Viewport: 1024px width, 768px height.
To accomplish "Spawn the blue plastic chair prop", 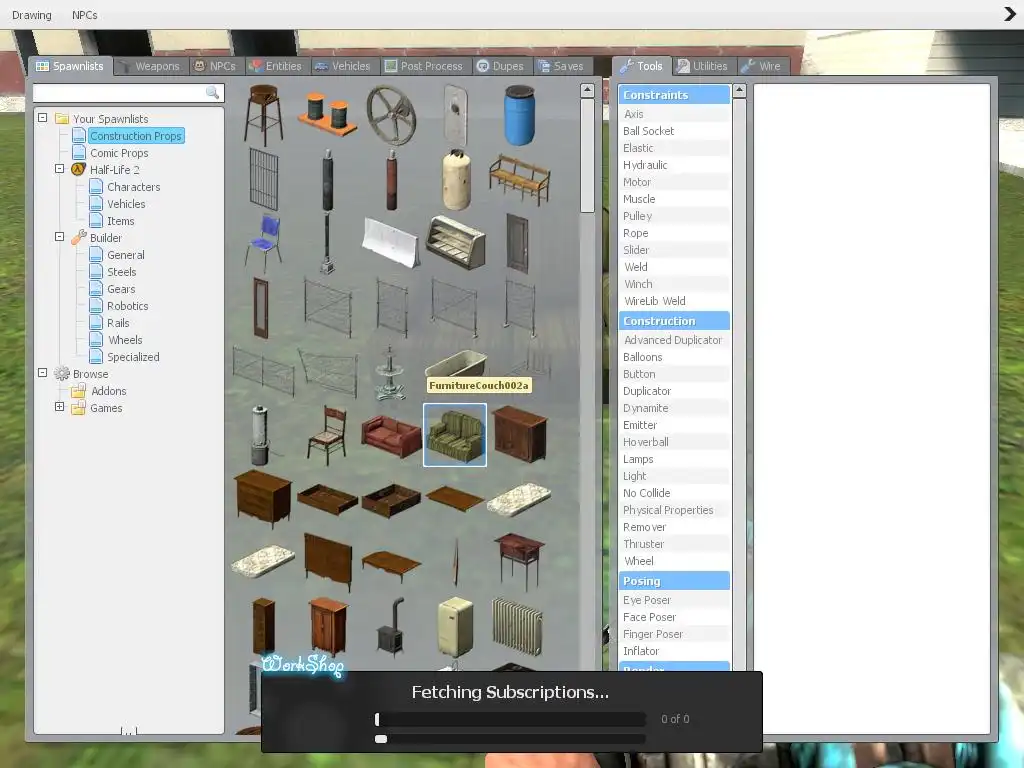I will coord(264,243).
